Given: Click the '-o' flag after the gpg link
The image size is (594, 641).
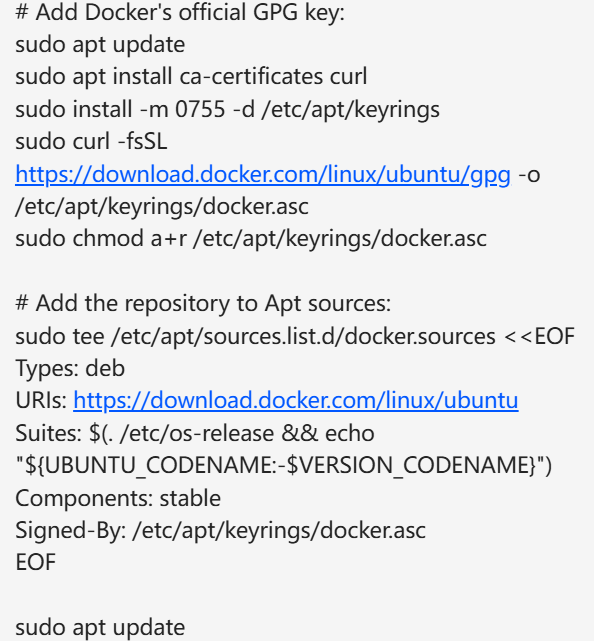Looking at the screenshot, I should (x=529, y=175).
